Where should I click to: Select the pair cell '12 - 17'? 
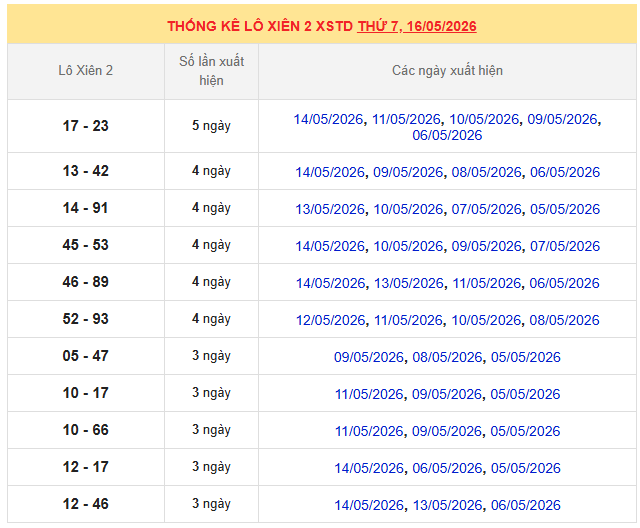[x=86, y=467]
